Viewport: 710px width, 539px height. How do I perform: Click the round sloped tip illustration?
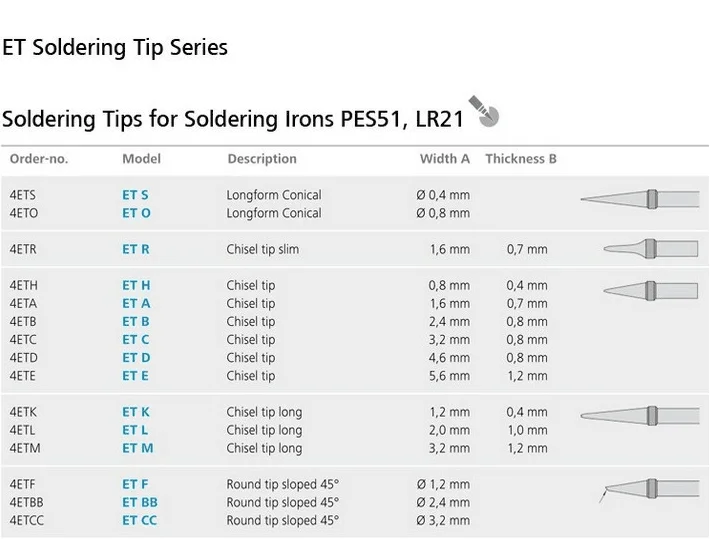tap(645, 490)
